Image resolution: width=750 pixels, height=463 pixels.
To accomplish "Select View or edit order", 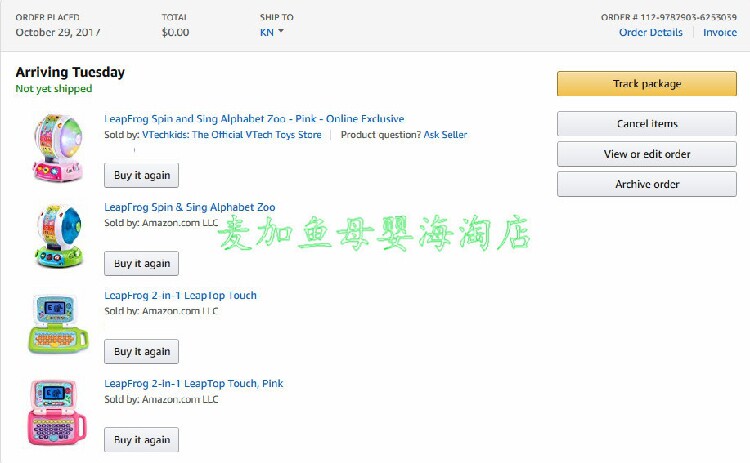I will click(647, 154).
